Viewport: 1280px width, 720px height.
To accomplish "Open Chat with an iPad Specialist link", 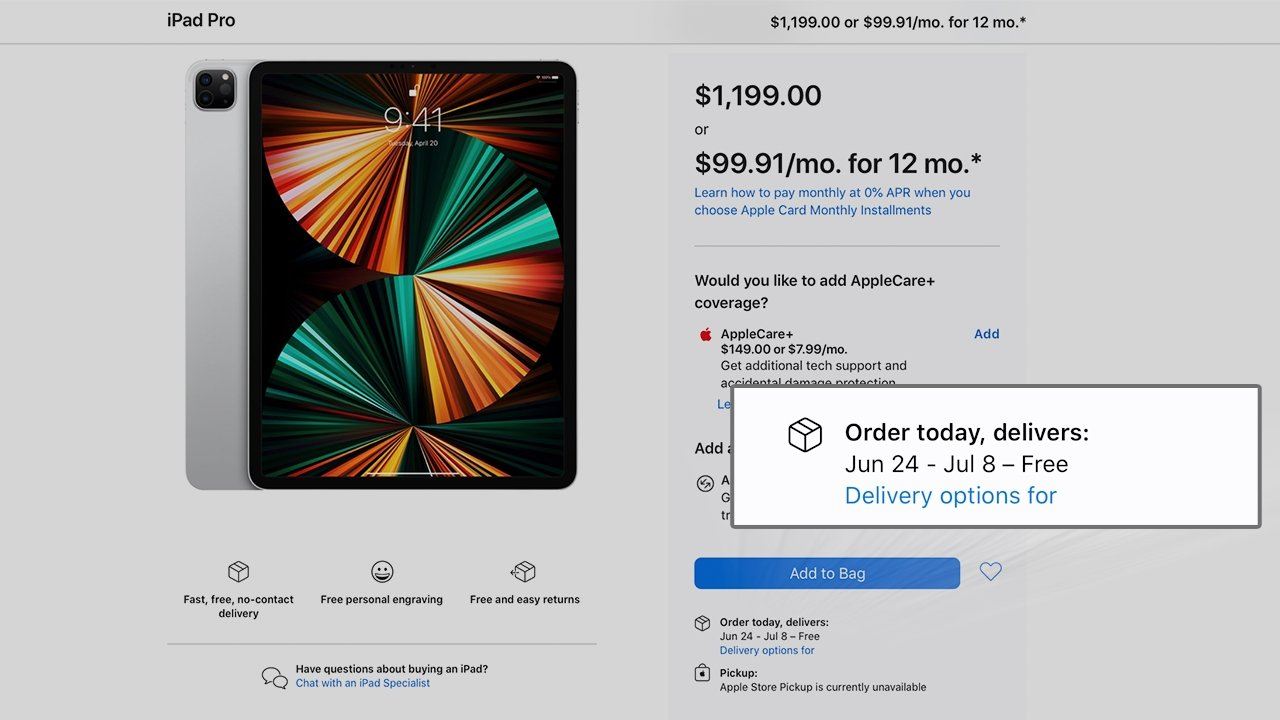I will point(363,683).
